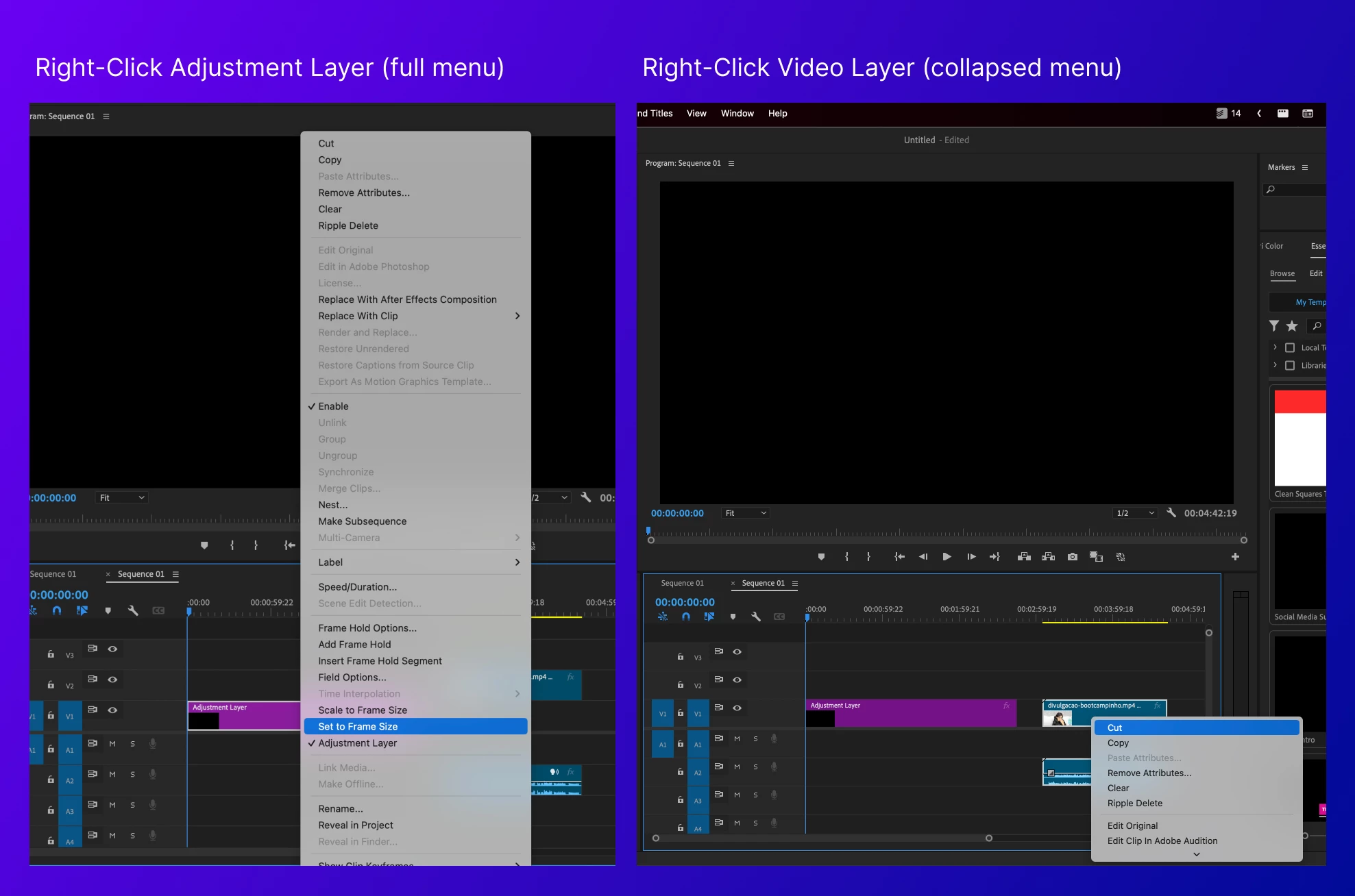Viewport: 1355px width, 896px height.
Task: Open the Window menu
Action: tap(737, 114)
